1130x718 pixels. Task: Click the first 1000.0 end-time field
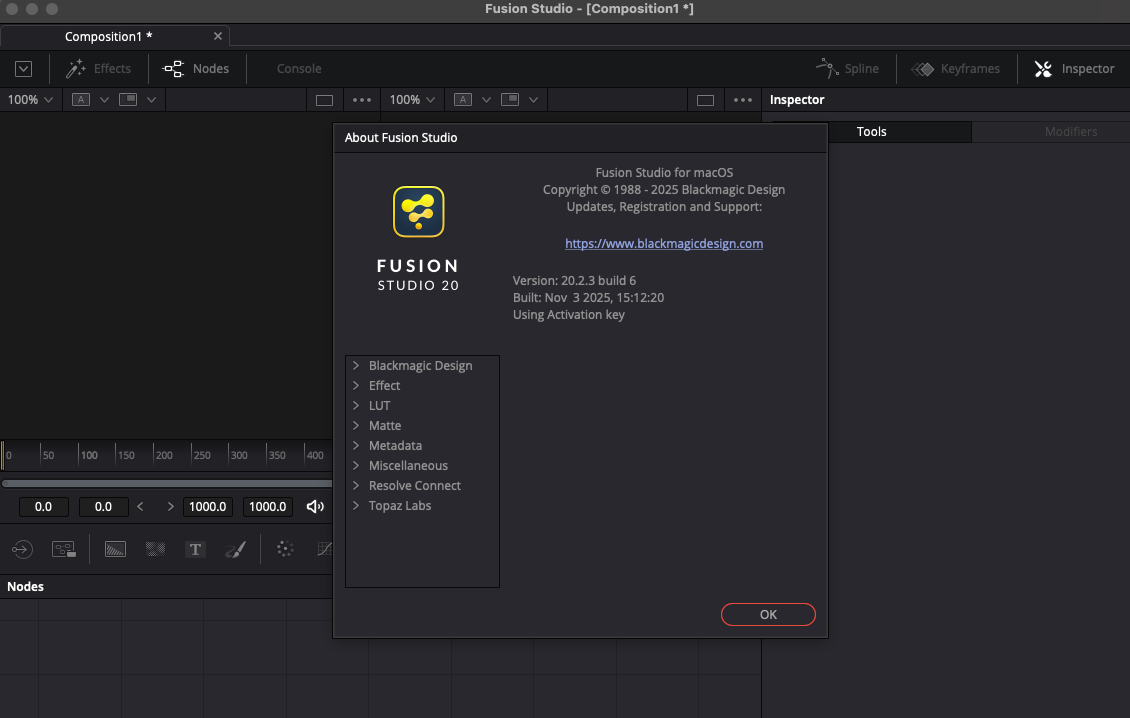pyautogui.click(x=208, y=507)
